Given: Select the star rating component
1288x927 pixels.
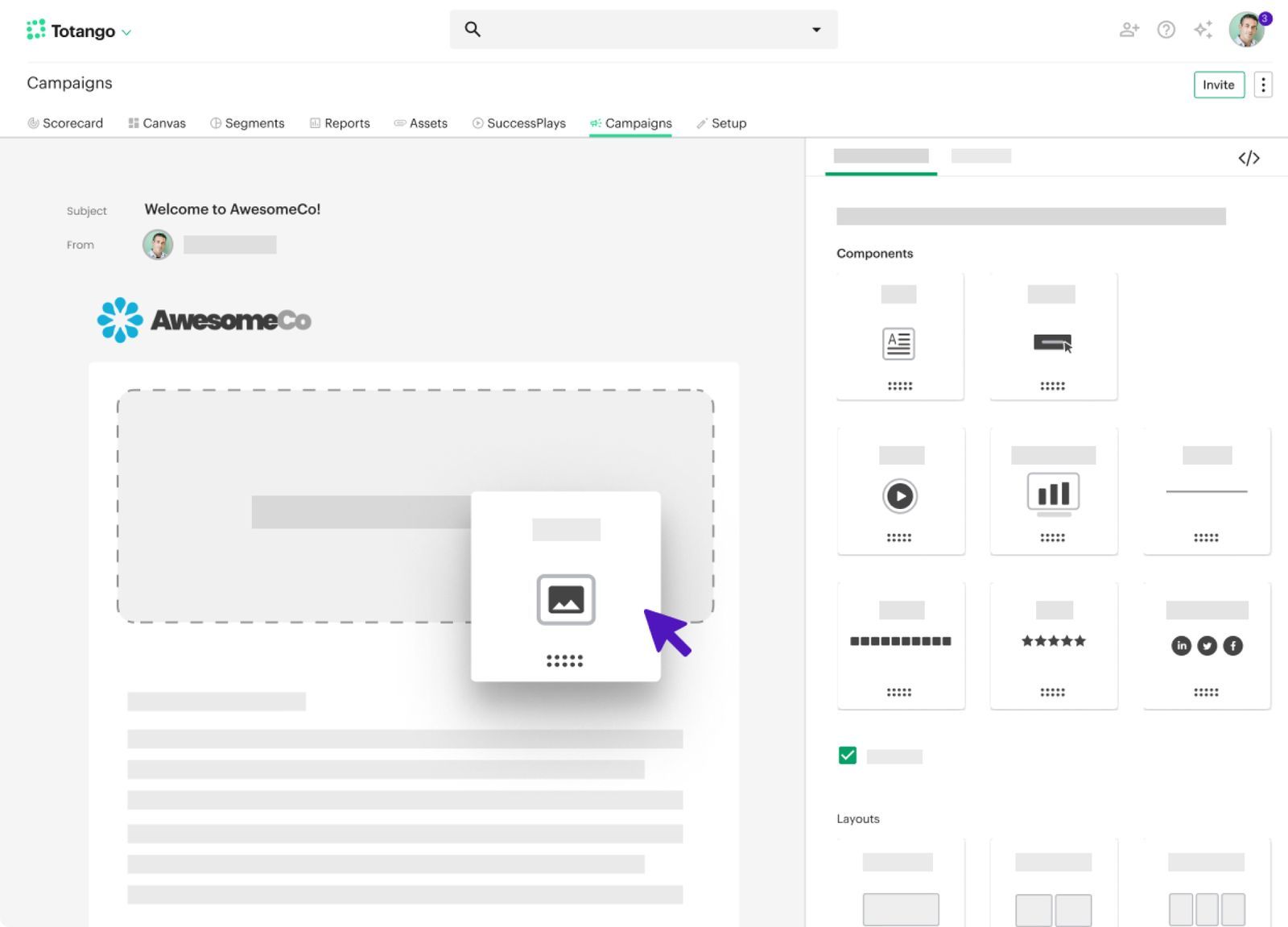Looking at the screenshot, I should [1052, 641].
